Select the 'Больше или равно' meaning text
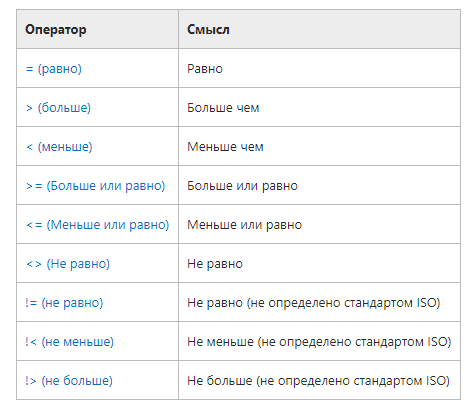475x416 pixels. point(242,186)
